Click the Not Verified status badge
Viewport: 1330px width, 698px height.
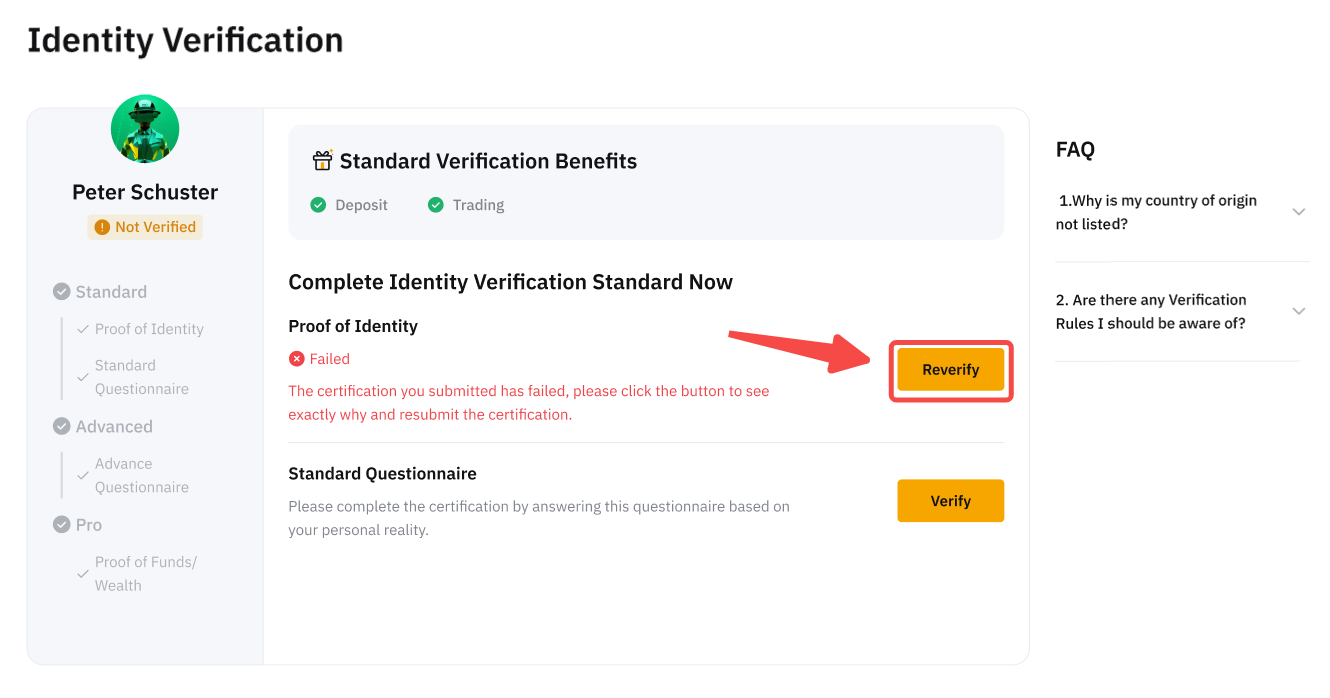coord(145,227)
